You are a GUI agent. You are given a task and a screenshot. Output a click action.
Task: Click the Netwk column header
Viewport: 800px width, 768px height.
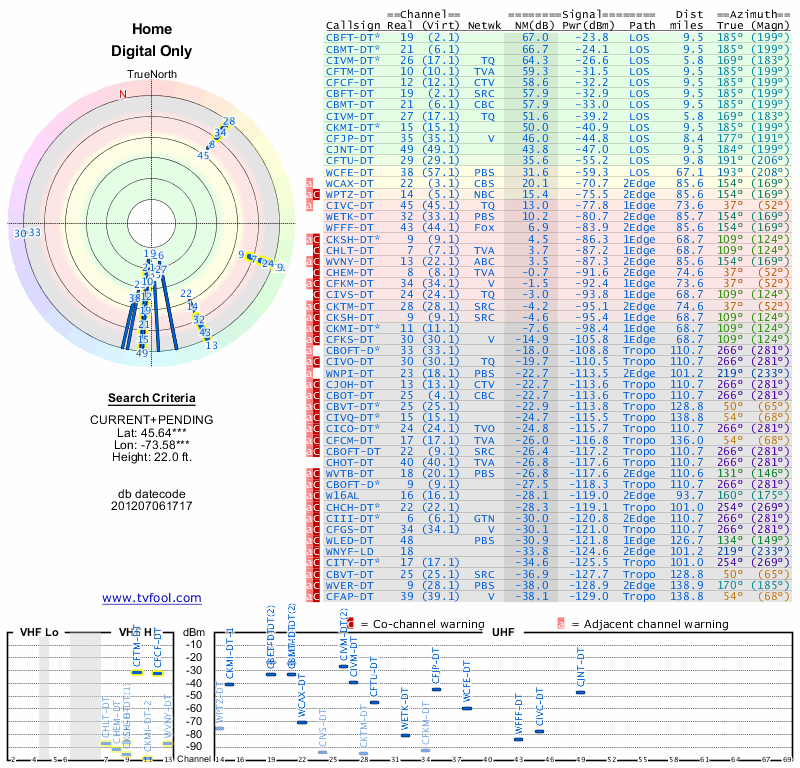coord(484,26)
